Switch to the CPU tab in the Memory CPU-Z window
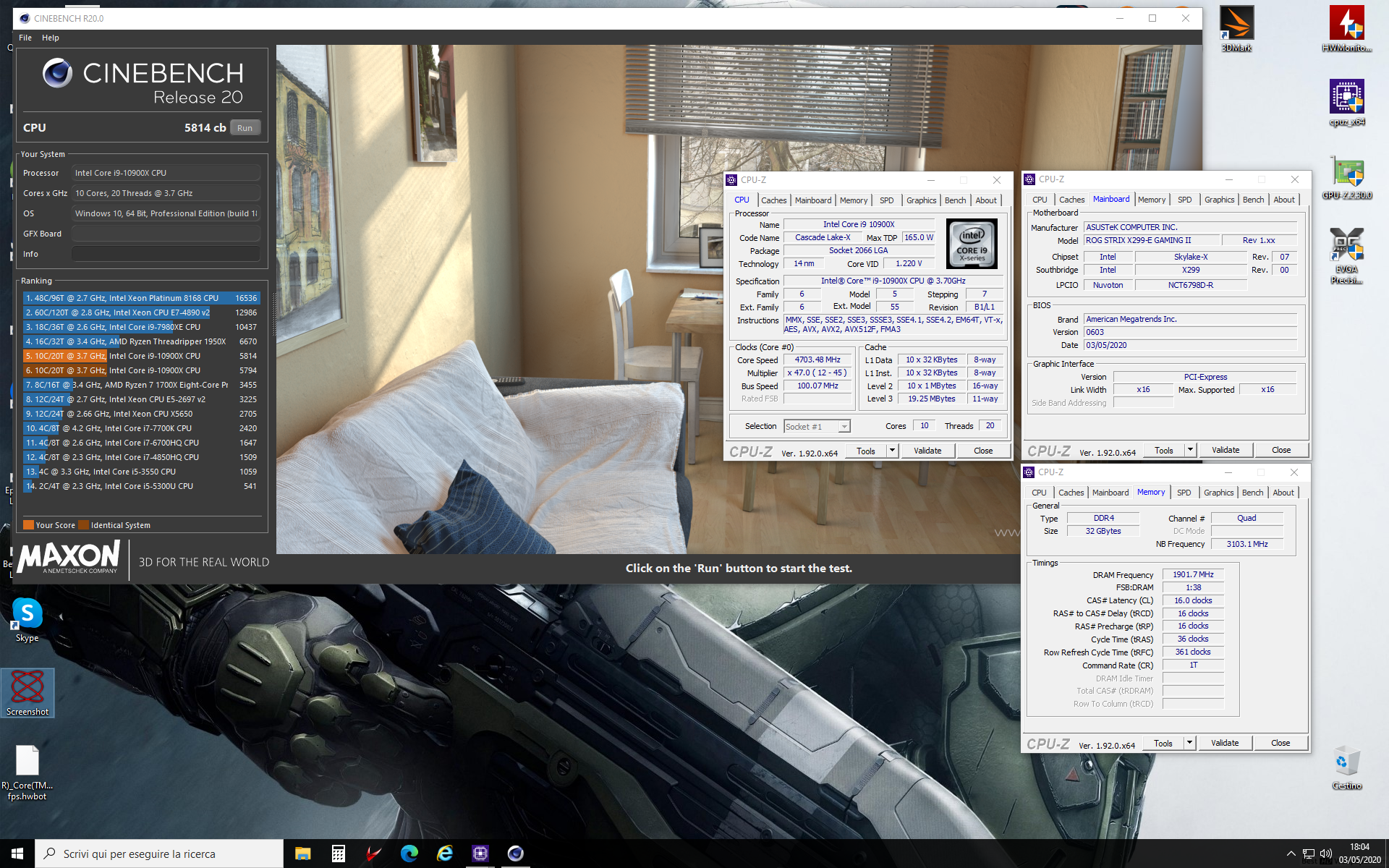The height and width of the screenshot is (868, 1389). tap(1039, 493)
